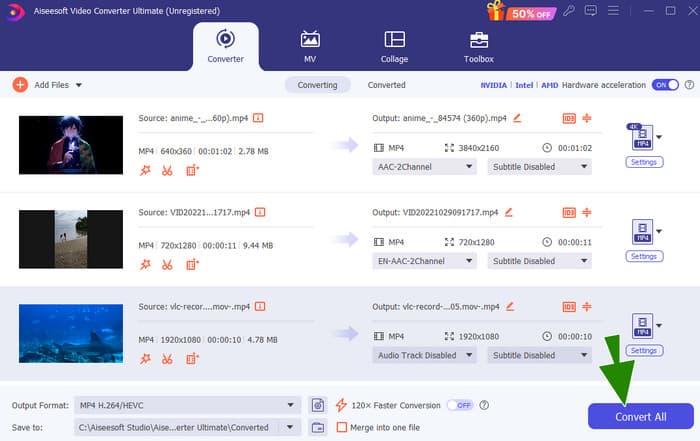The image size is (700, 441).
Task: Rename the anime output file
Action: pos(517,118)
